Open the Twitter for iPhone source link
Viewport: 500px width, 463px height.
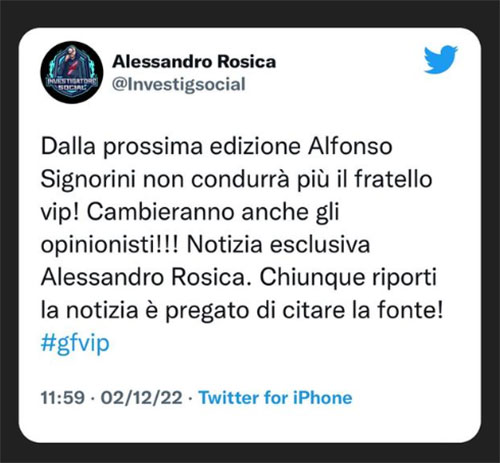pyautogui.click(x=275, y=398)
